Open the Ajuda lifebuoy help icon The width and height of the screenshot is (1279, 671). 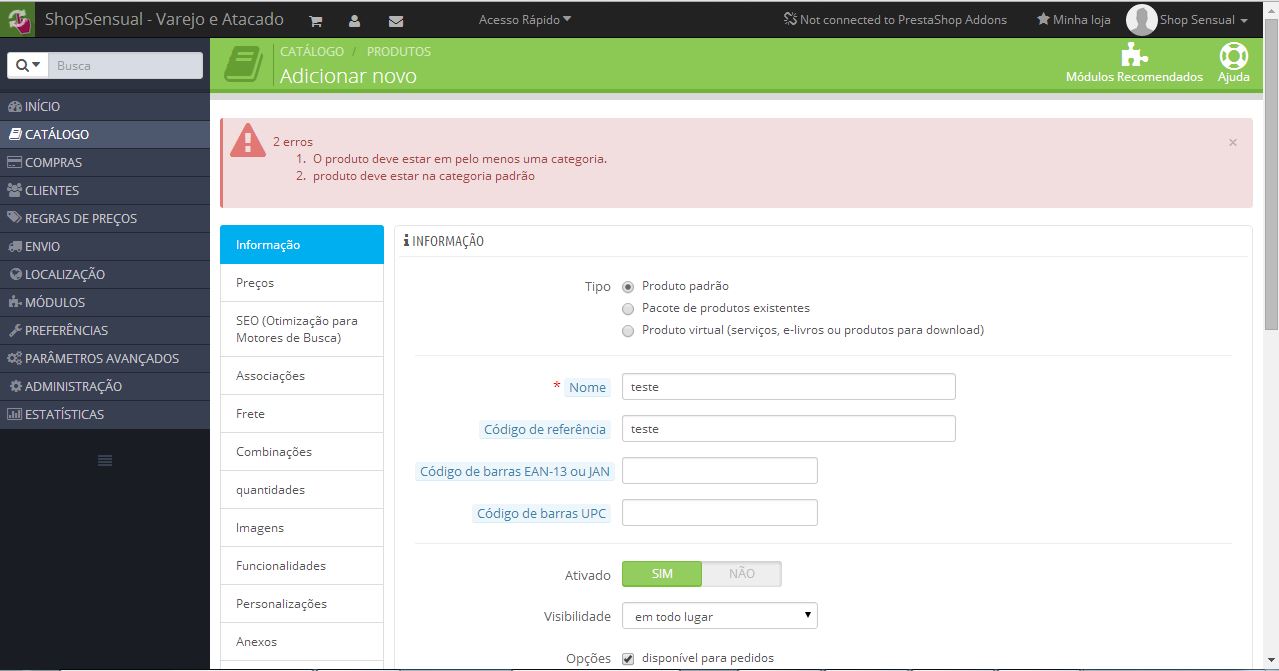1234,55
